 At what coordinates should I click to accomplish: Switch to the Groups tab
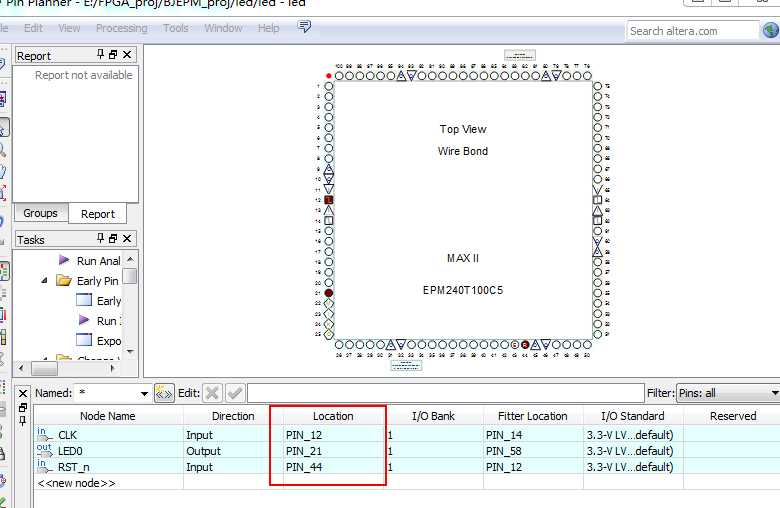[40, 213]
